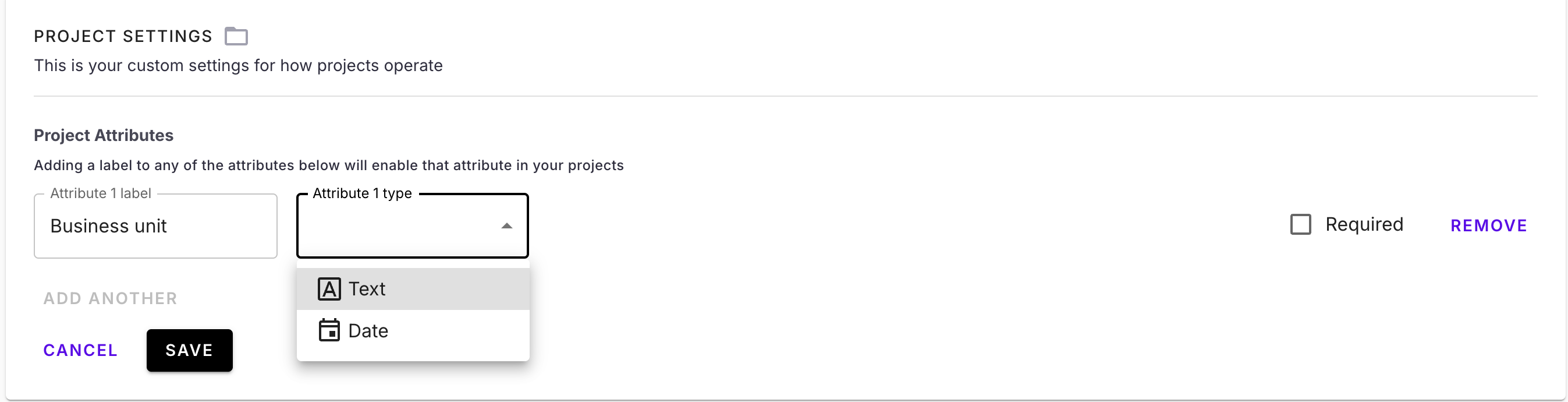Image resolution: width=1568 pixels, height=402 pixels.
Task: Click the letter A icon for Text
Action: [329, 289]
